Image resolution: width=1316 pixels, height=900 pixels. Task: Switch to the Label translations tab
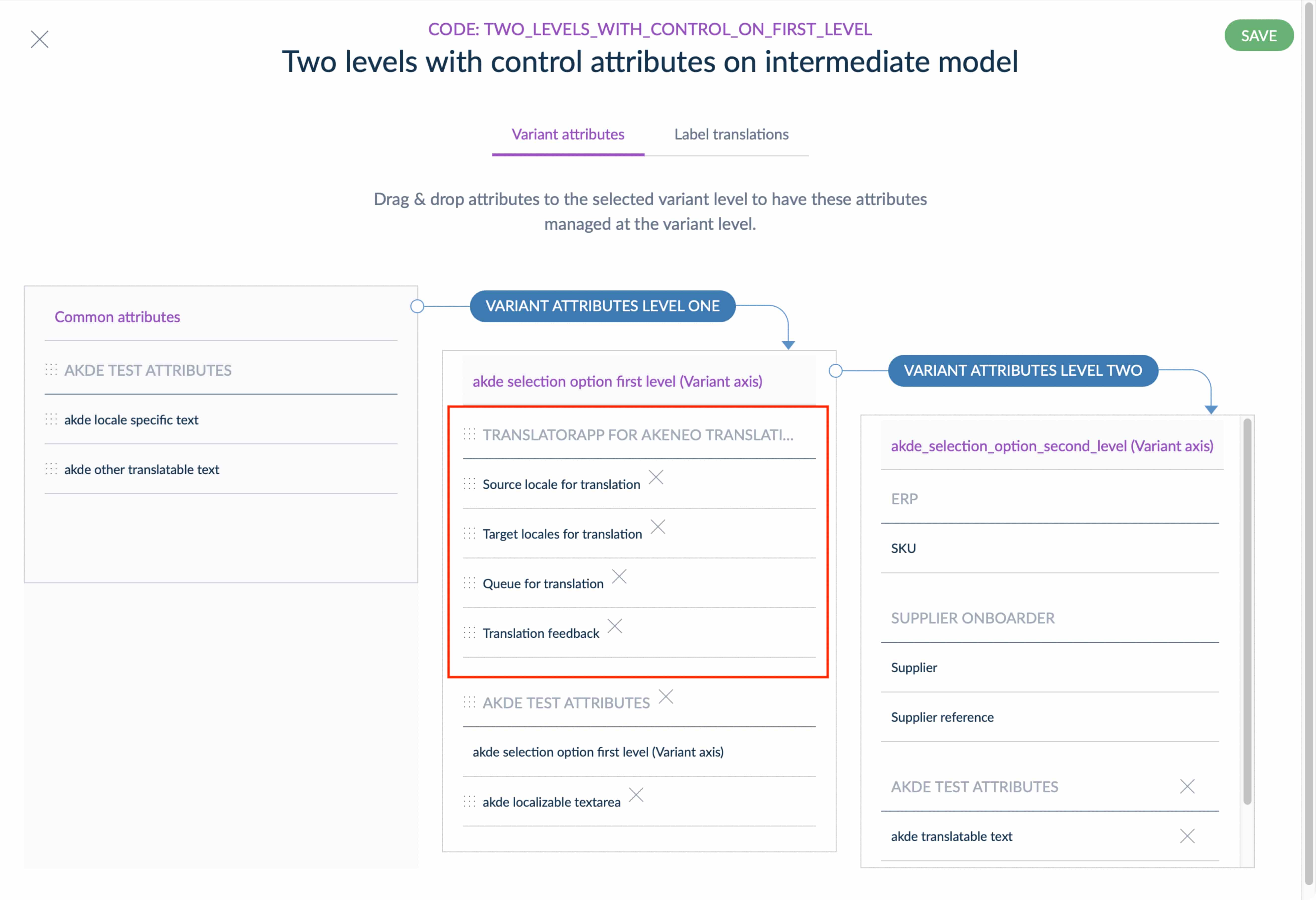731,134
